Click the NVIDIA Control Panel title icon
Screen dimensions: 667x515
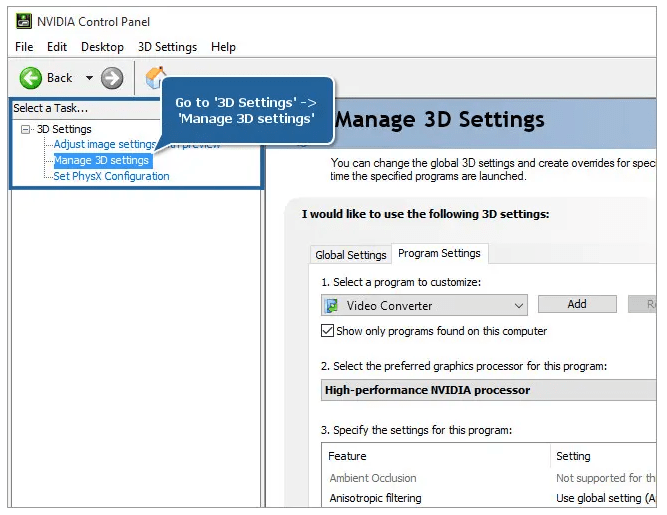pyautogui.click(x=24, y=21)
